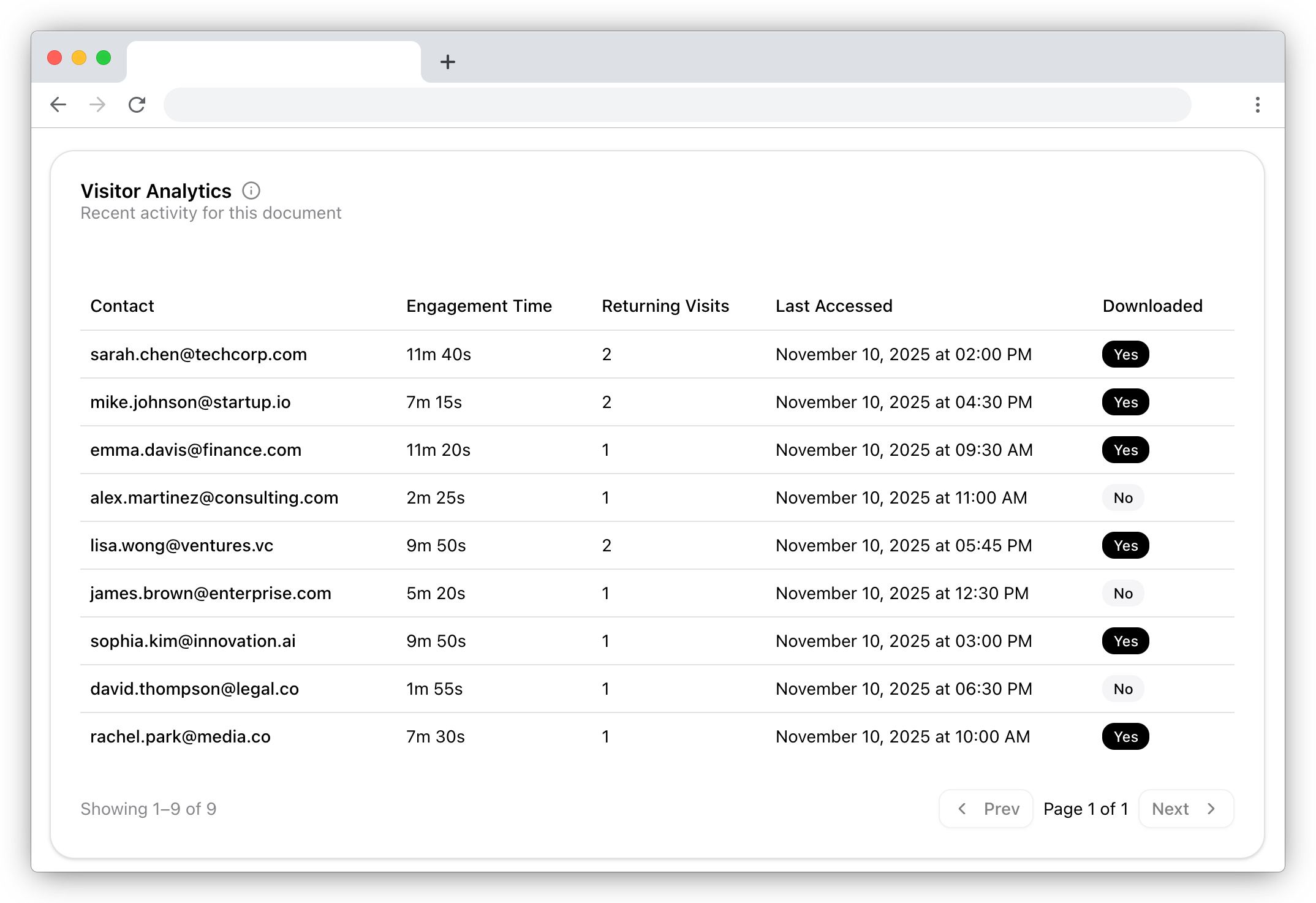Click inside the browser address bar

click(x=674, y=104)
